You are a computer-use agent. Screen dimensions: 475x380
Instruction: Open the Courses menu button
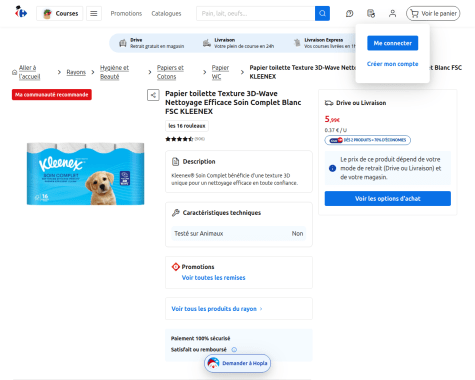(60, 13)
